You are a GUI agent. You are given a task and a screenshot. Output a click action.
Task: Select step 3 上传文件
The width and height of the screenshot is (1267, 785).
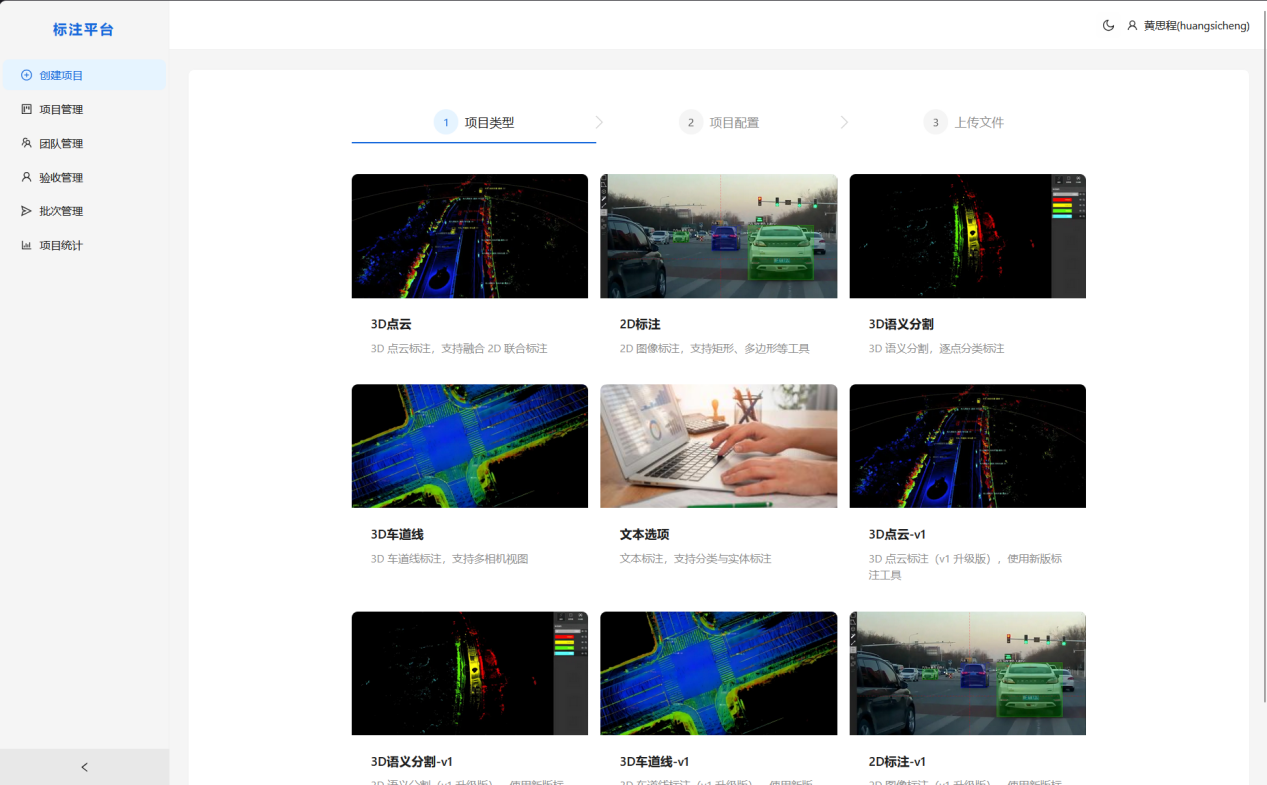coord(964,122)
